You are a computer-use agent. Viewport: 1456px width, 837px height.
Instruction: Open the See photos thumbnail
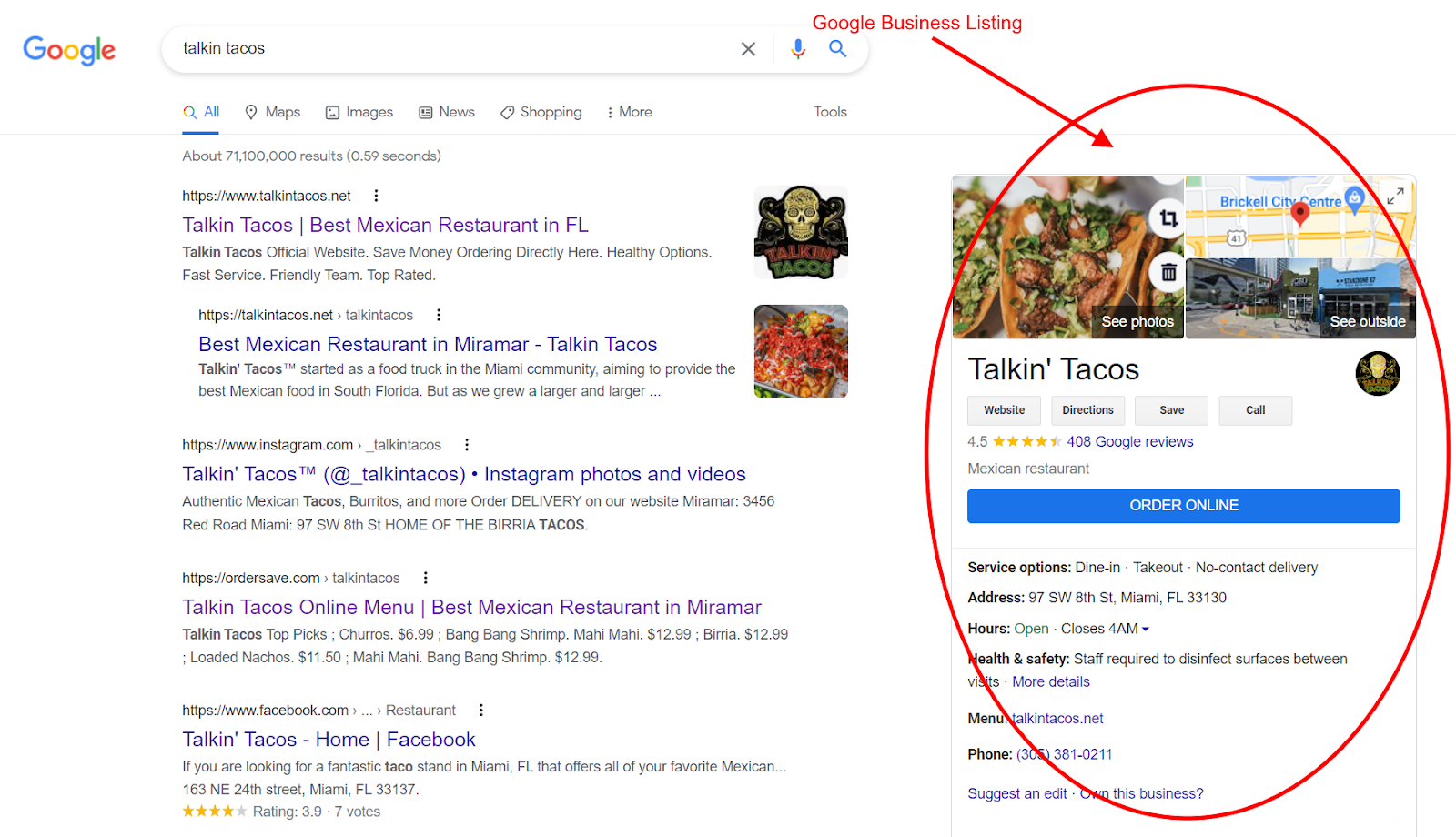(1068, 257)
